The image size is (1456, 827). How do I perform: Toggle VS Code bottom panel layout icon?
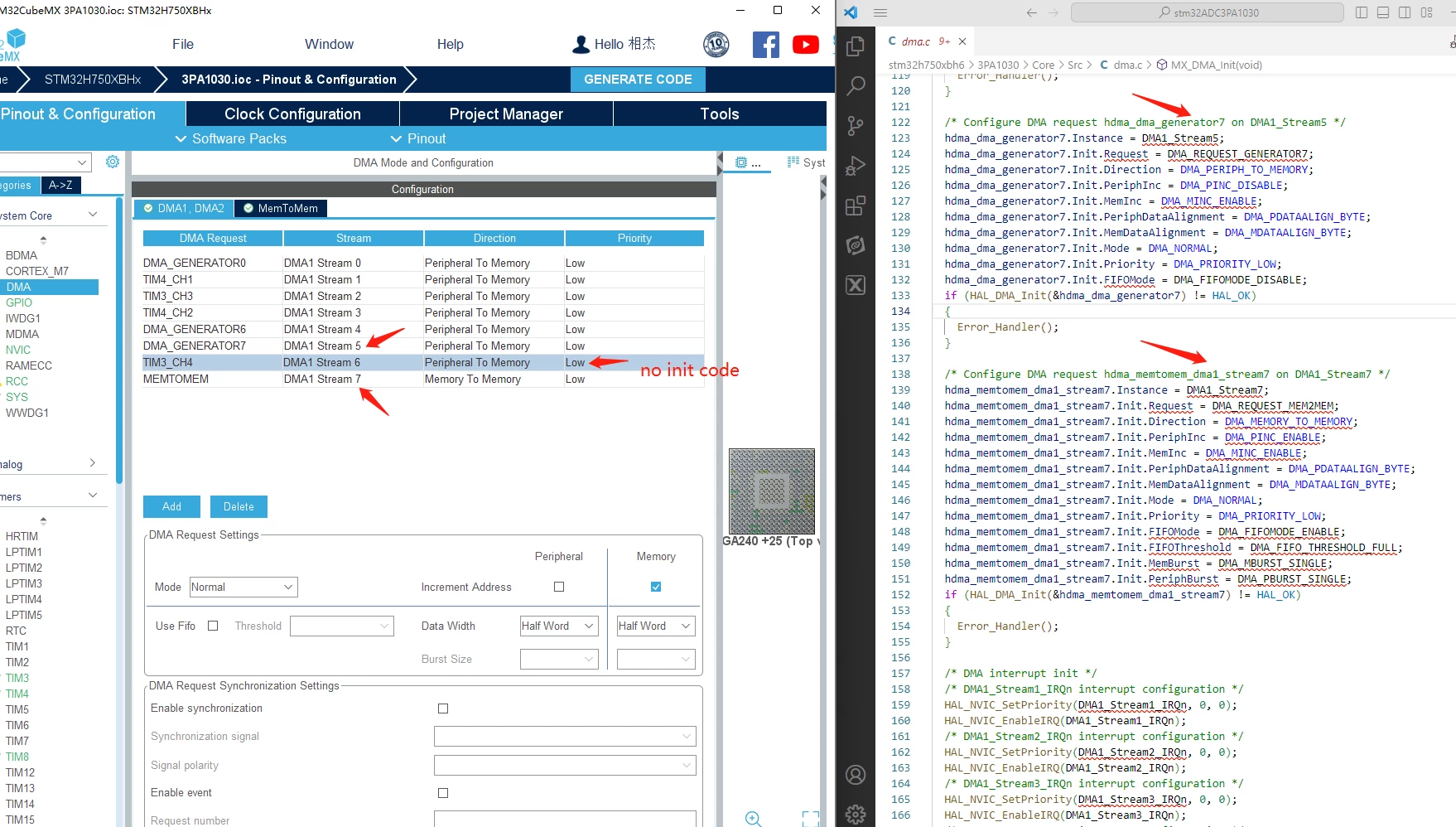[1383, 12]
